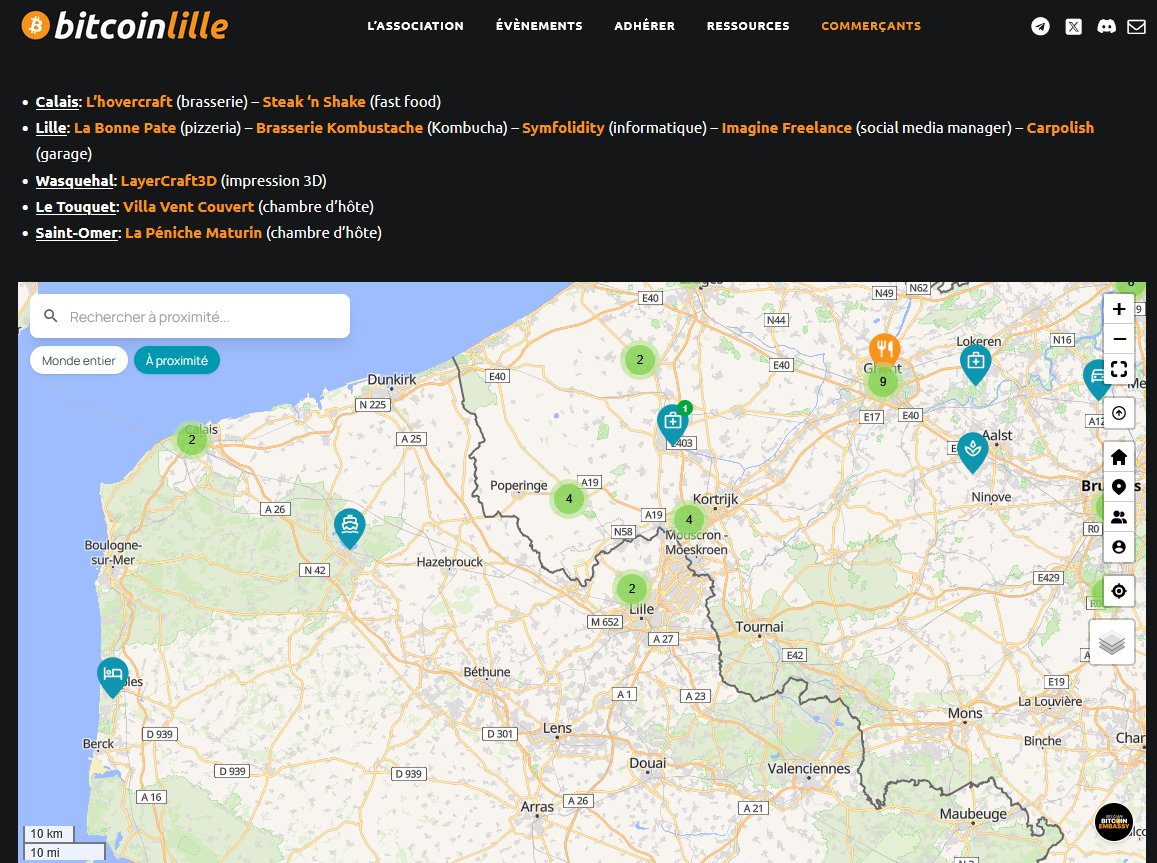Screen dimensions: 1157x863
Task: Select the boat marker near Saint-Omer
Action: click(x=350, y=528)
